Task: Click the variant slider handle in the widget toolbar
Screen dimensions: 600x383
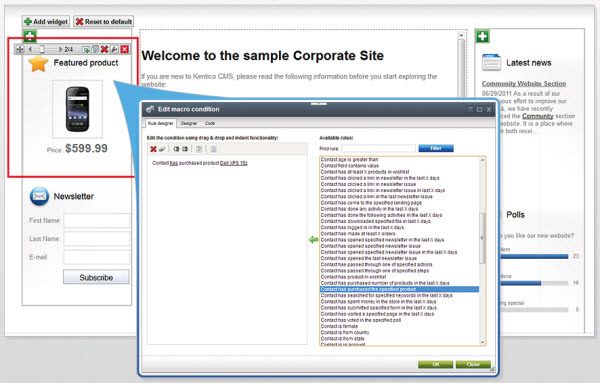Action: [x=42, y=49]
